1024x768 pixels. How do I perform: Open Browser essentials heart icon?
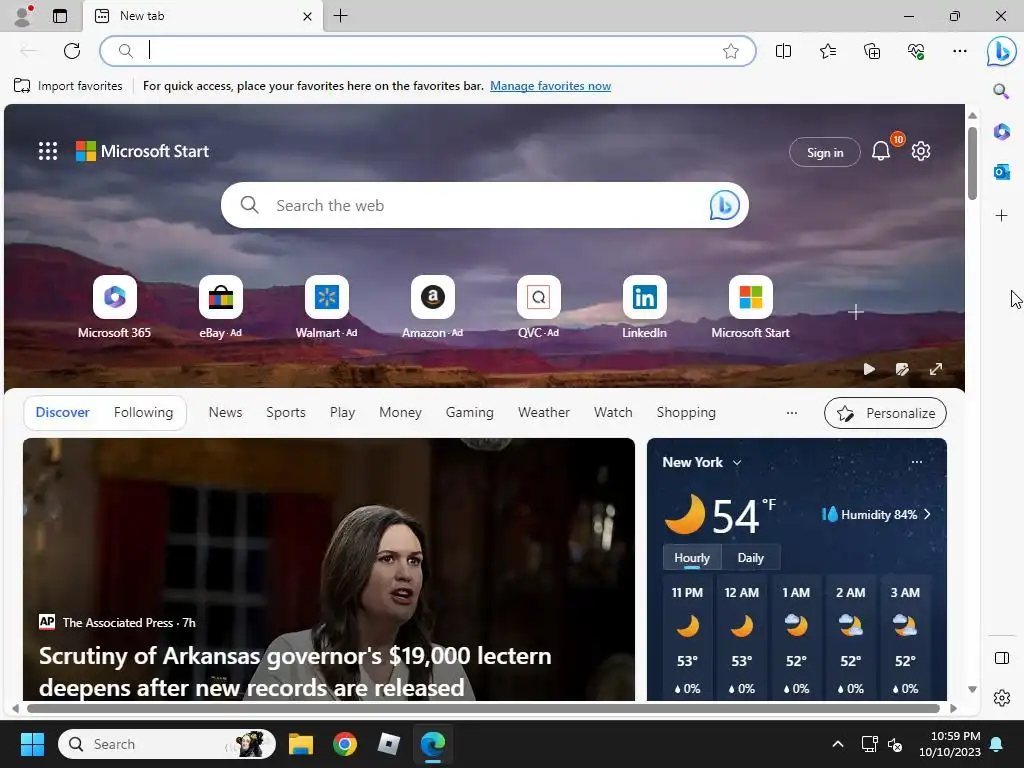pyautogui.click(x=916, y=51)
